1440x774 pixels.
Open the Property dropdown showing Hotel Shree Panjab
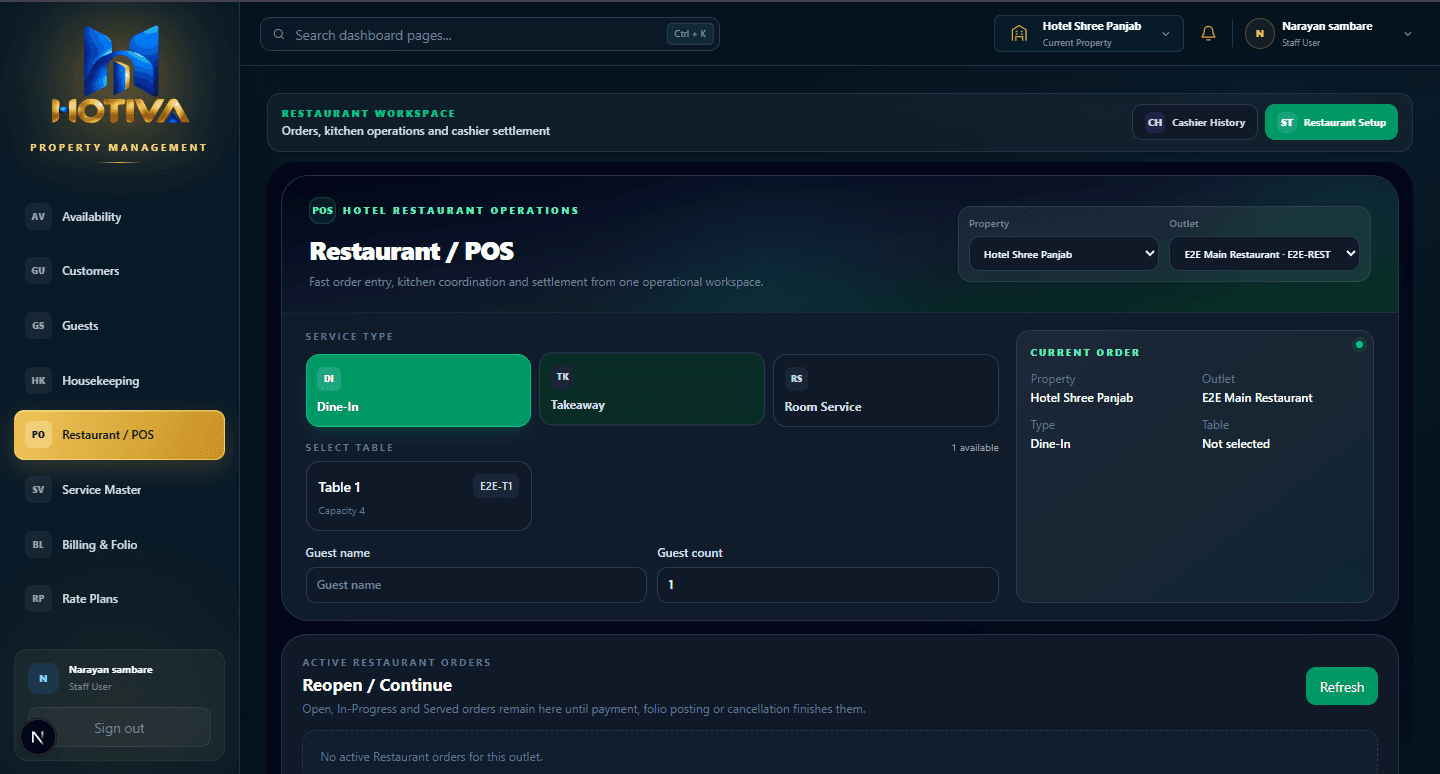(x=1064, y=254)
